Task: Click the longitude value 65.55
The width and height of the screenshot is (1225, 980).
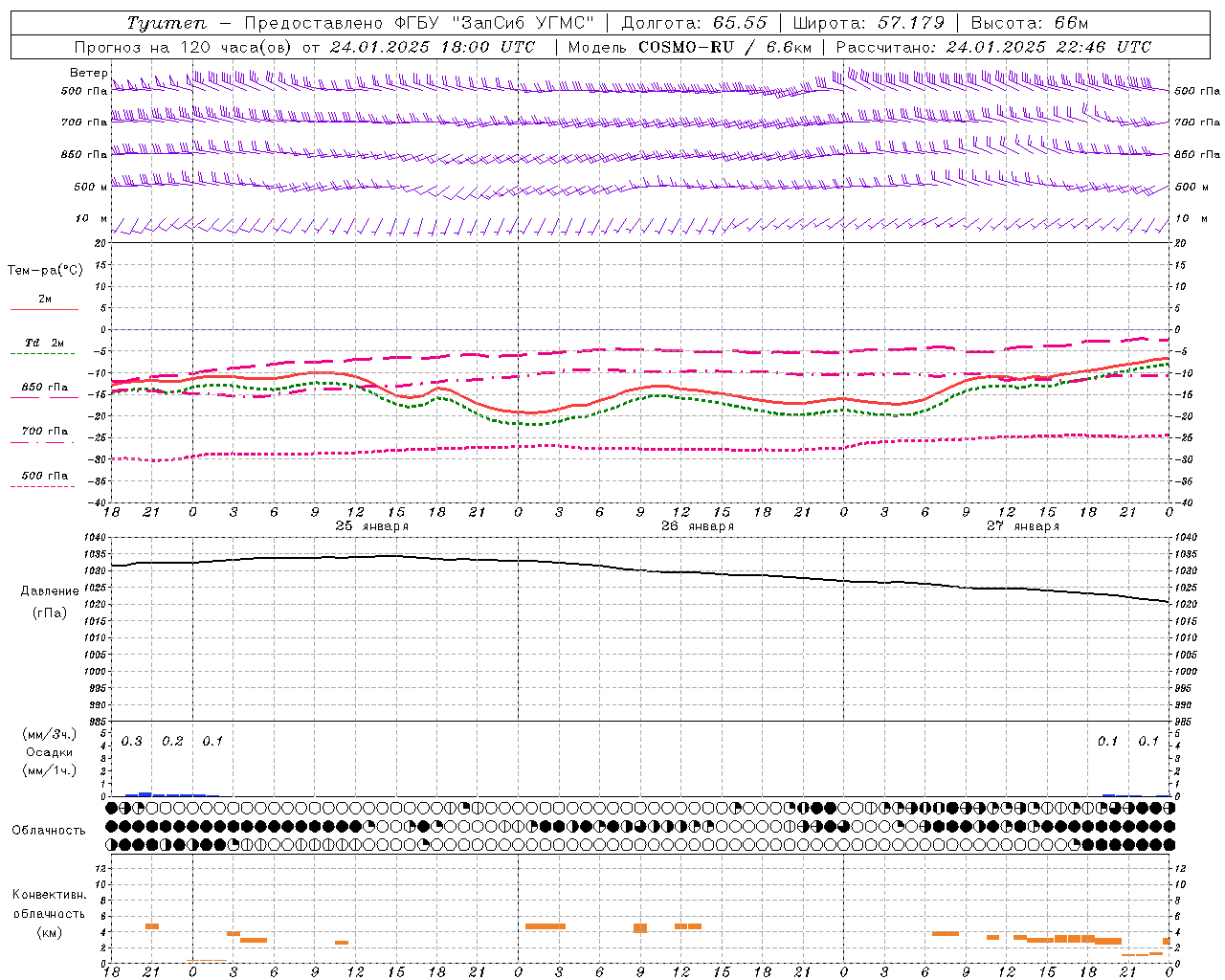Action: [x=741, y=23]
